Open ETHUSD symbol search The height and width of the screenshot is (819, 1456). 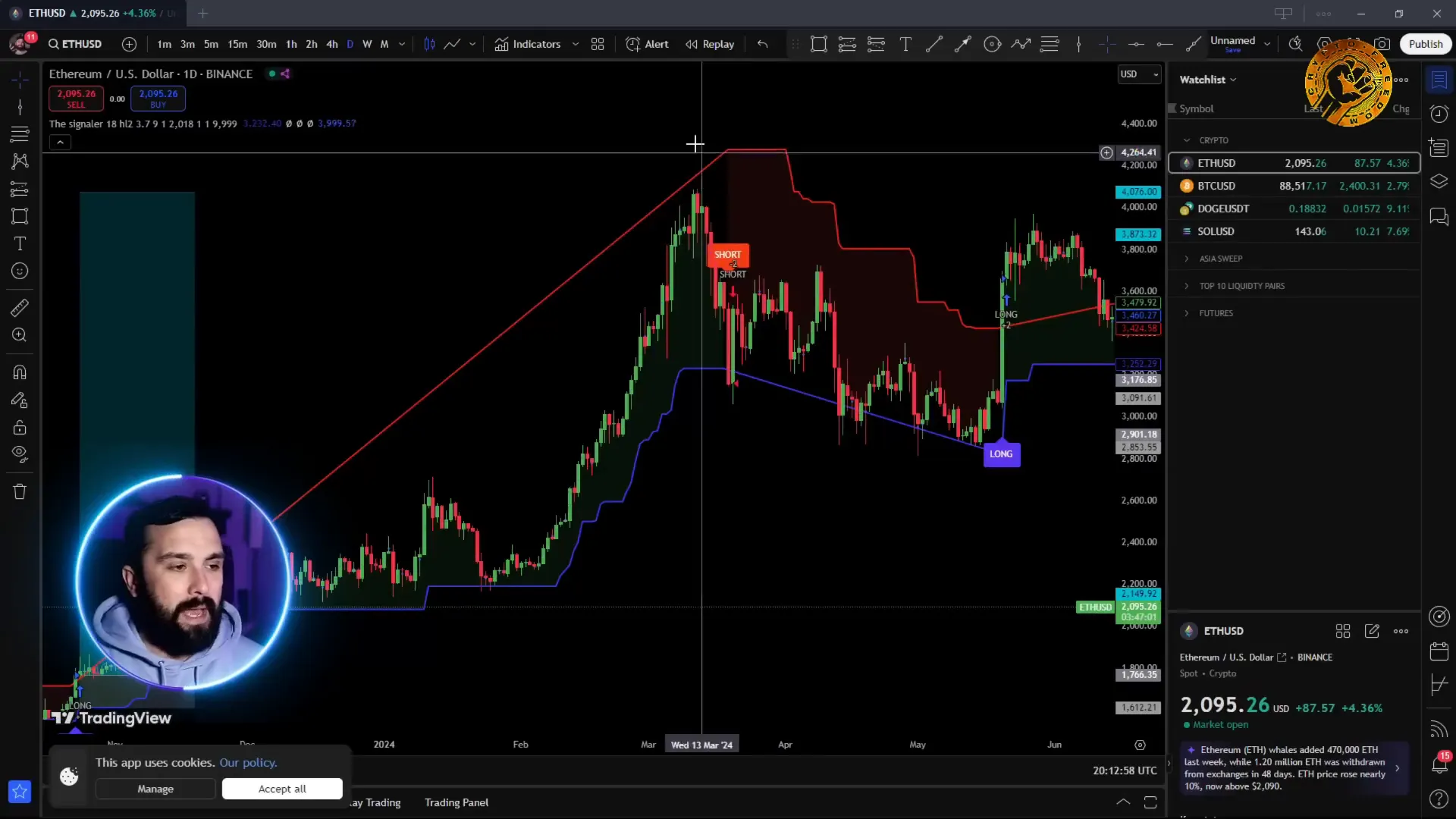(75, 44)
